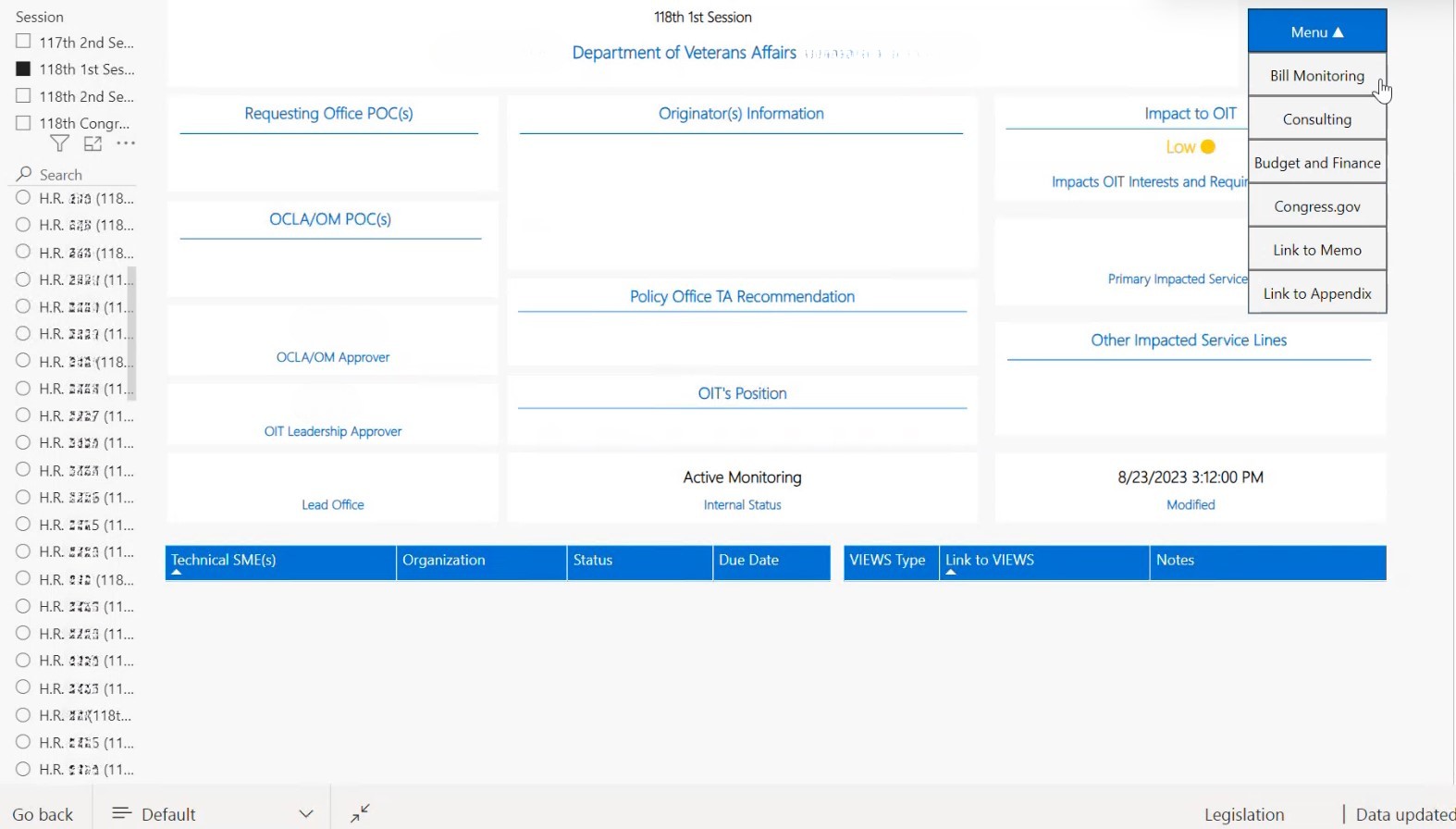1456x829 pixels.
Task: Click the Data updated status text
Action: click(x=1405, y=814)
